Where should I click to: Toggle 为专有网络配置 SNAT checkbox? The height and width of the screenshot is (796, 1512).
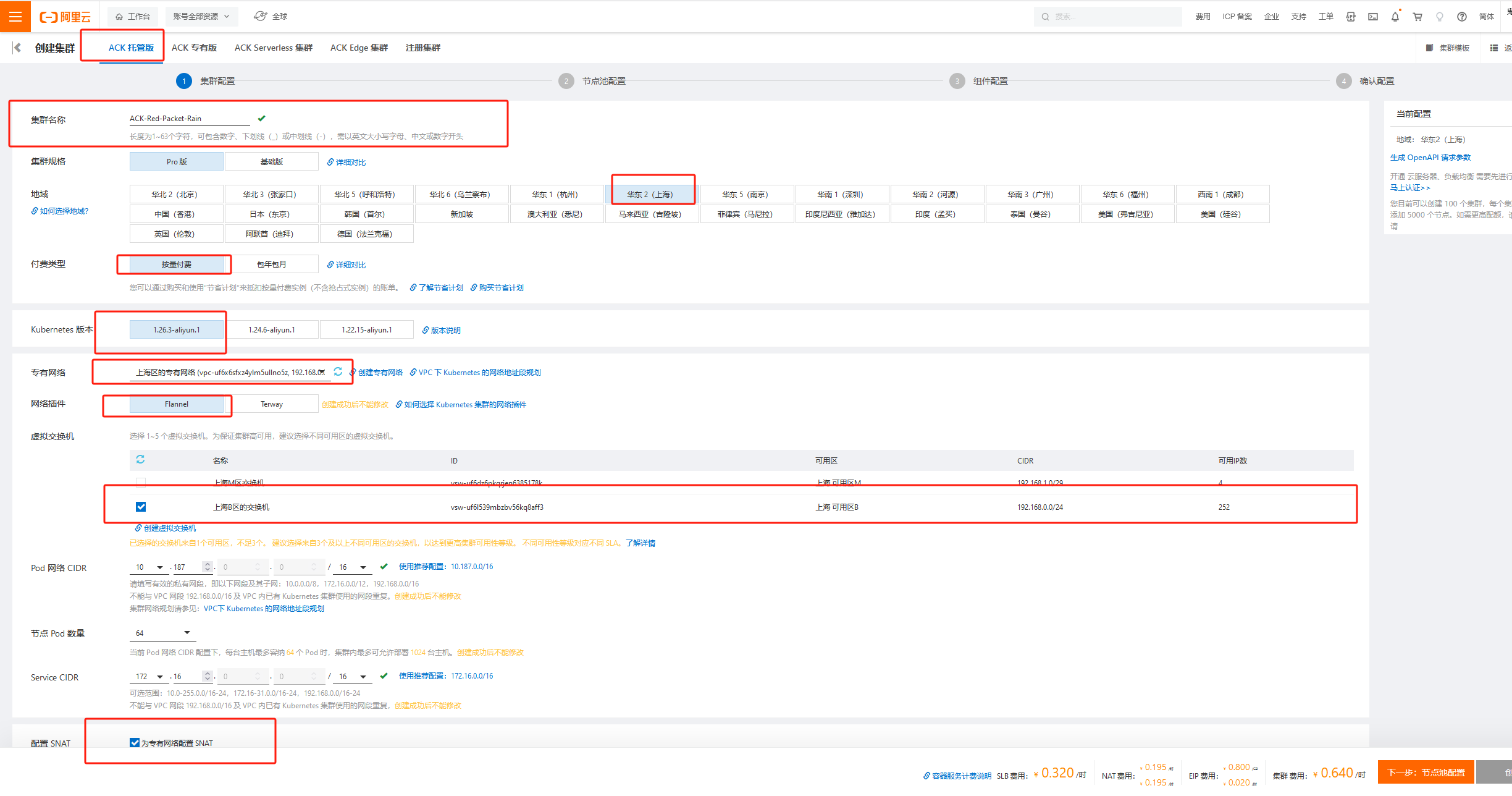[135, 742]
